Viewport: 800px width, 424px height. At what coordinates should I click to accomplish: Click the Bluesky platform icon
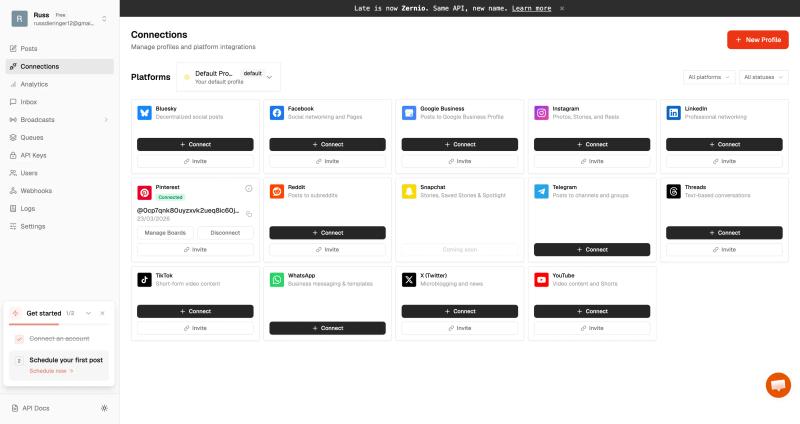pos(144,113)
